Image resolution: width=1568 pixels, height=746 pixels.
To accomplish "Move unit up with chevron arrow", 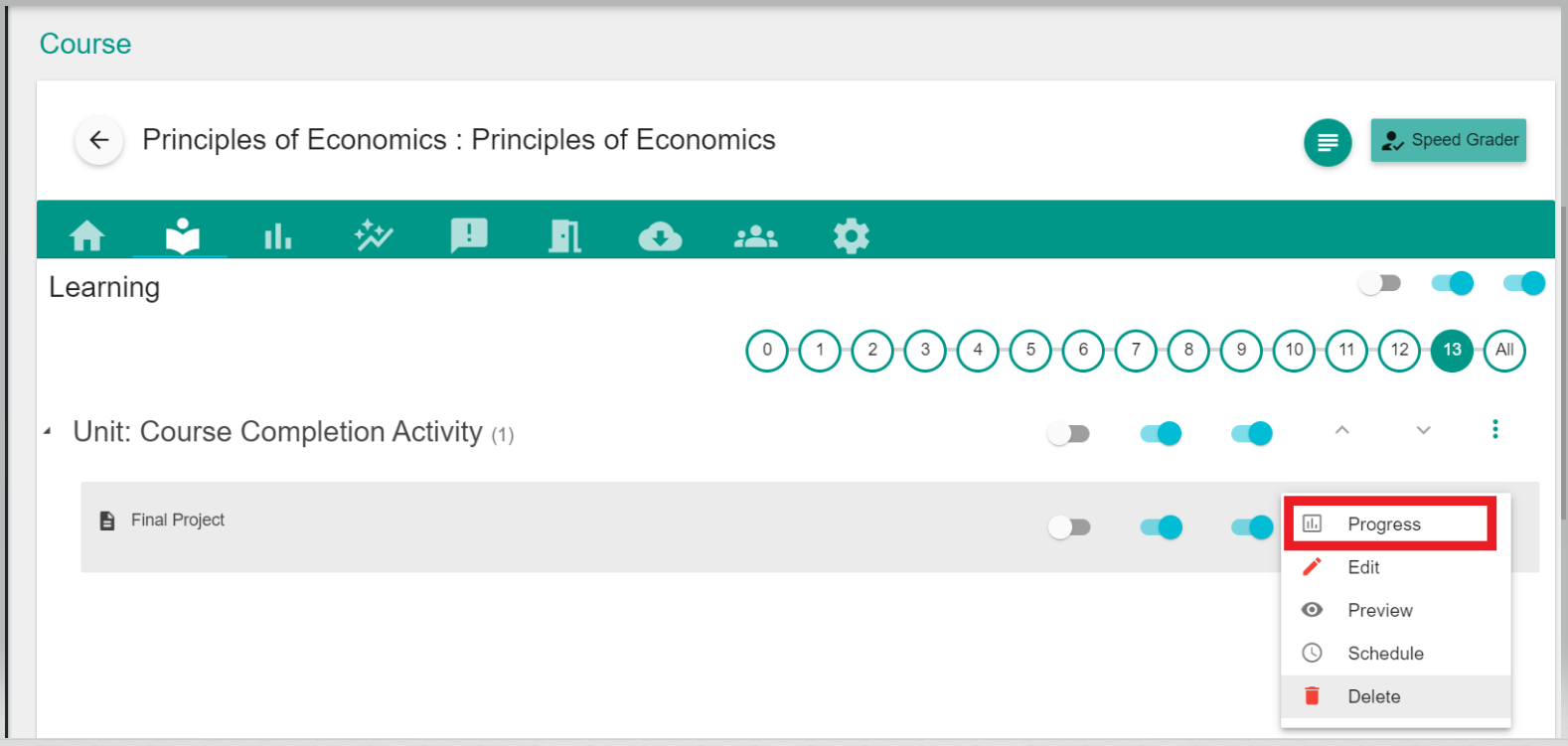I will coord(1341,430).
